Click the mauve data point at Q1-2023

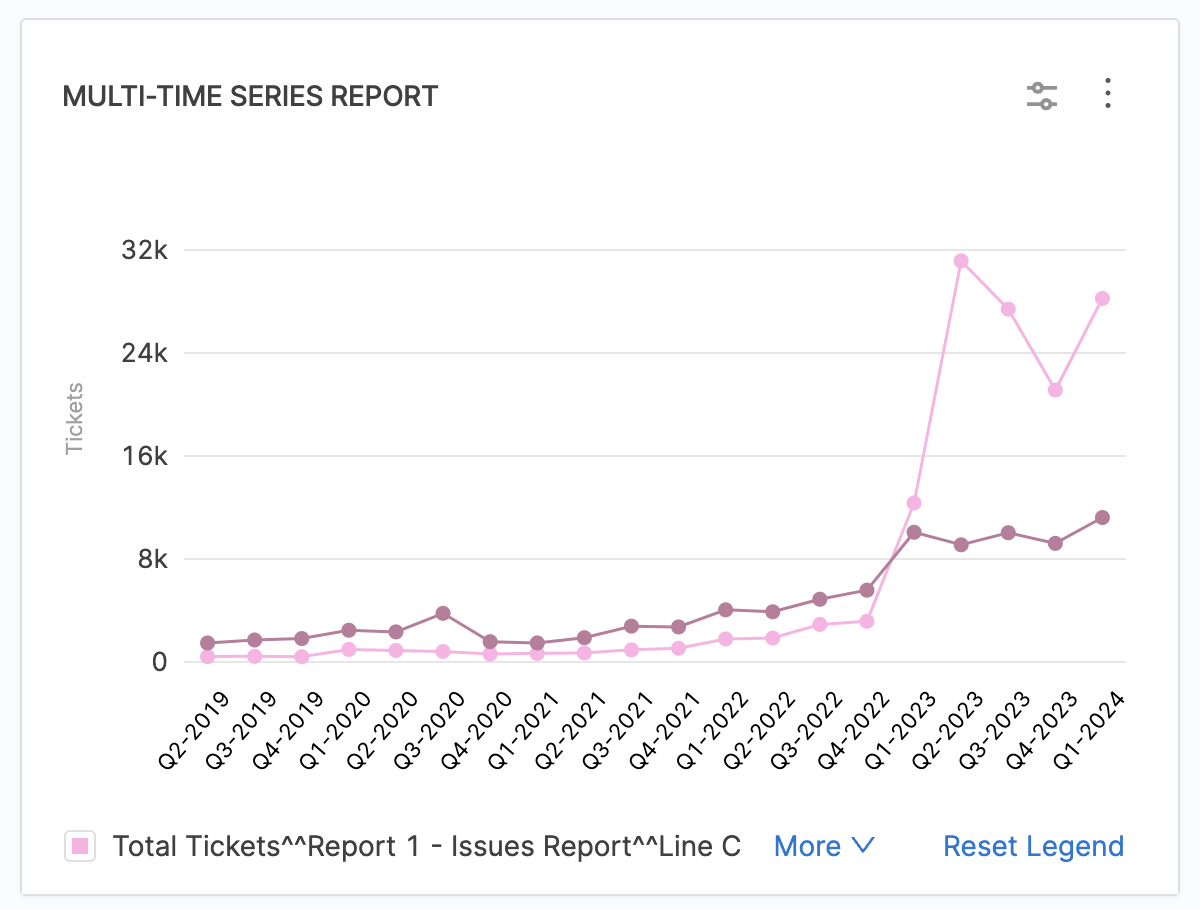[x=914, y=532]
